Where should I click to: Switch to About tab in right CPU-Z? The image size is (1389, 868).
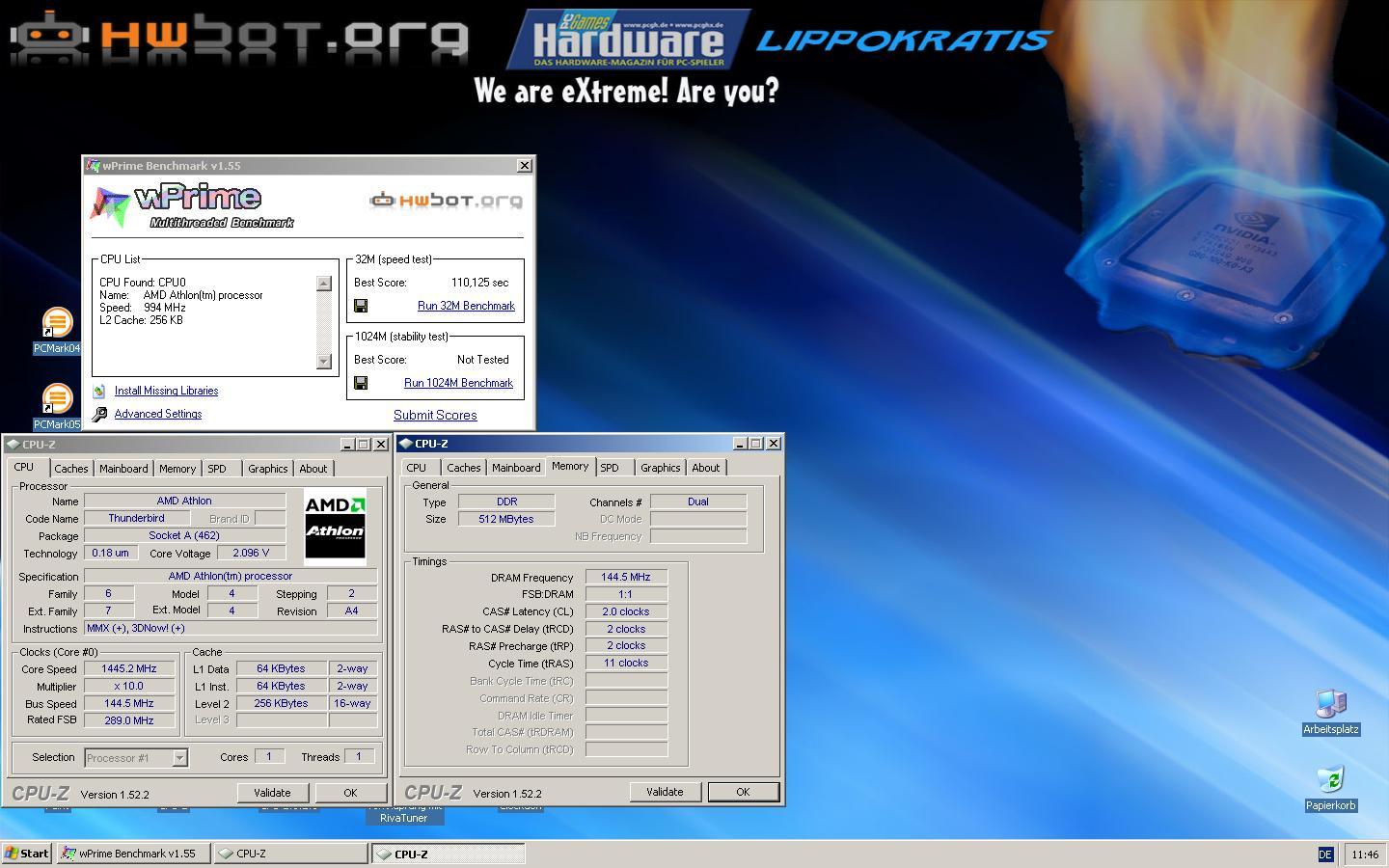pyautogui.click(x=705, y=468)
